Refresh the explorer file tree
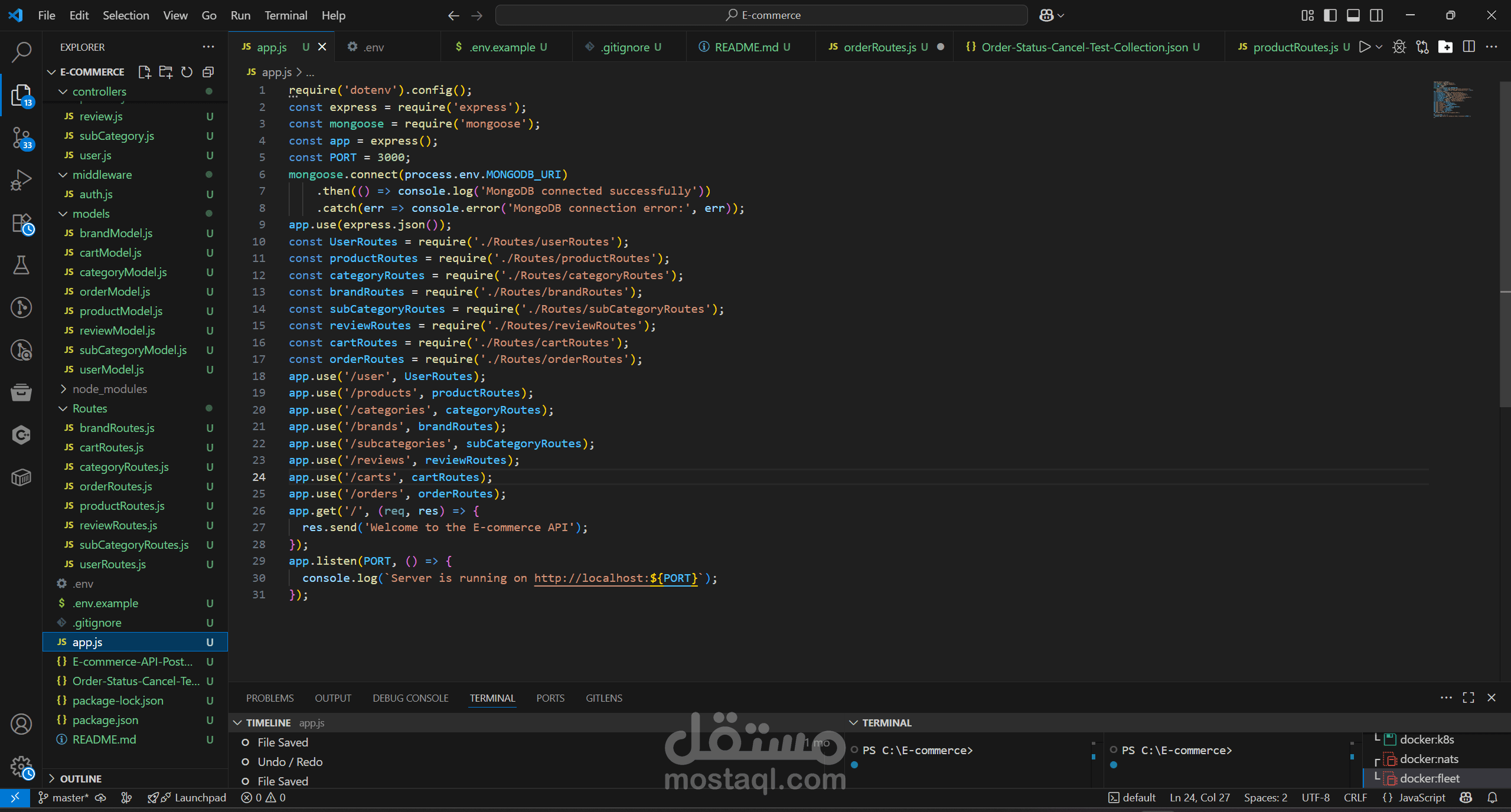 [187, 72]
